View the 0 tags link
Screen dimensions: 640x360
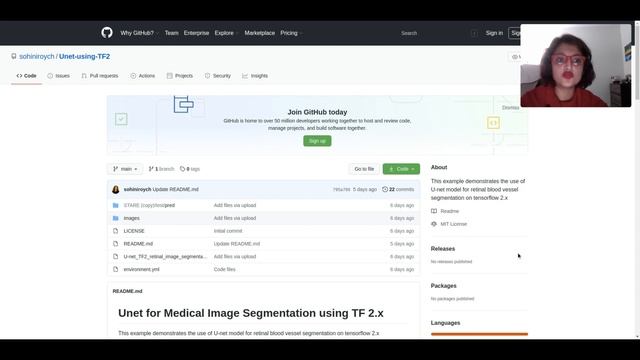[x=190, y=169]
